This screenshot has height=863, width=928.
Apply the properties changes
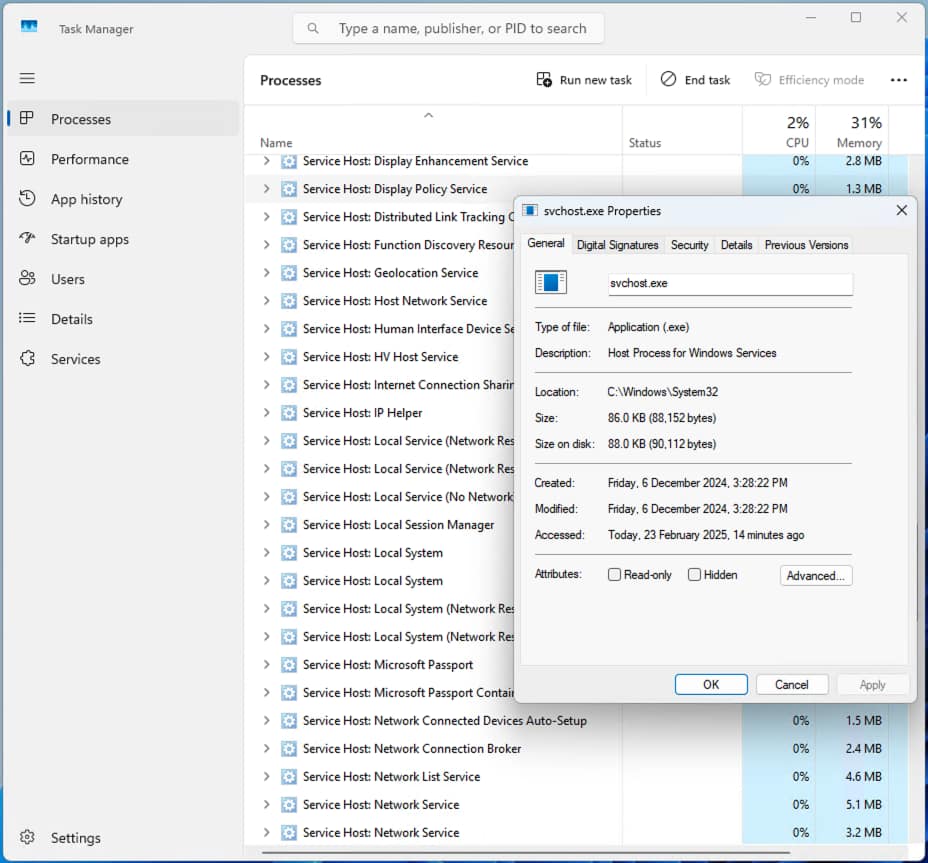[x=872, y=684]
